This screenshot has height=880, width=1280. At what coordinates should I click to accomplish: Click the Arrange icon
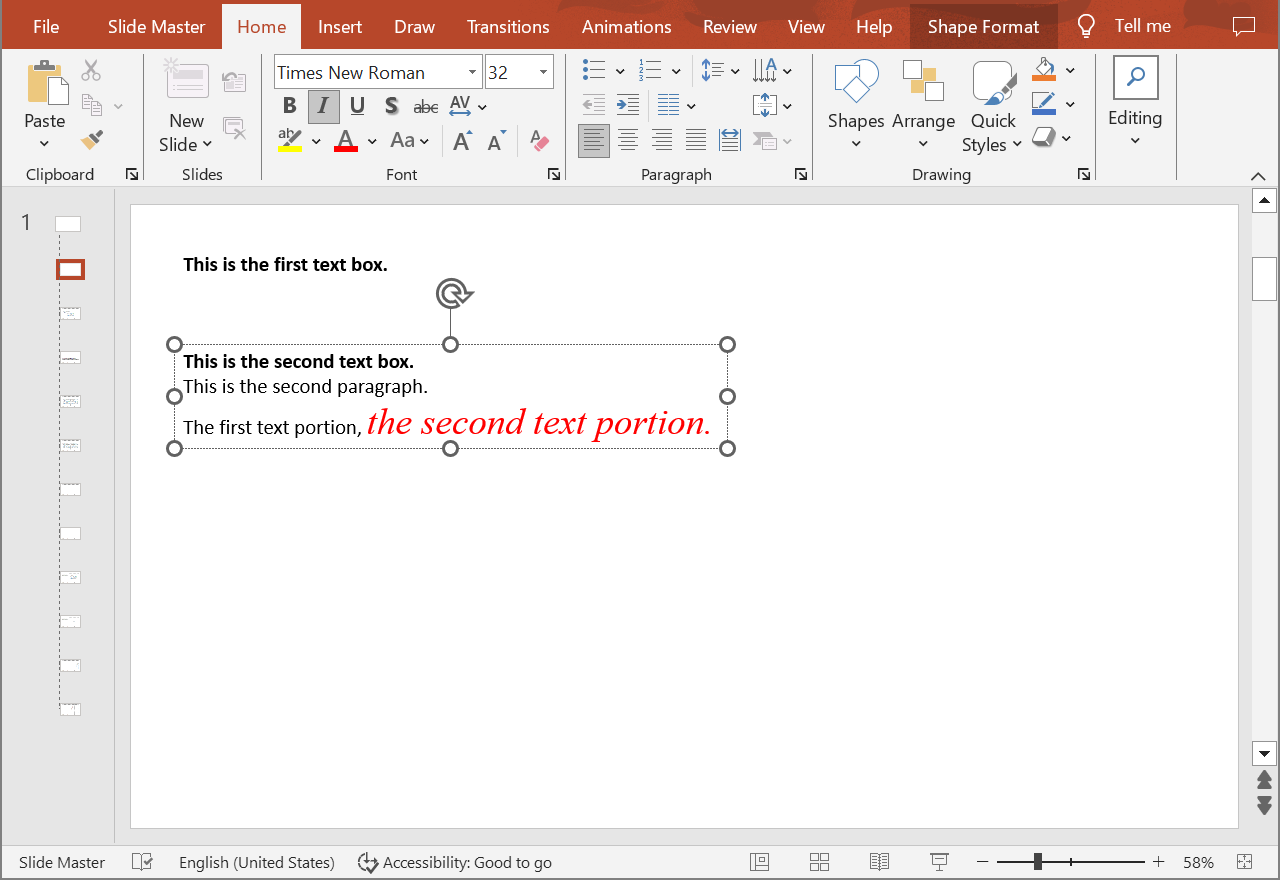923,81
